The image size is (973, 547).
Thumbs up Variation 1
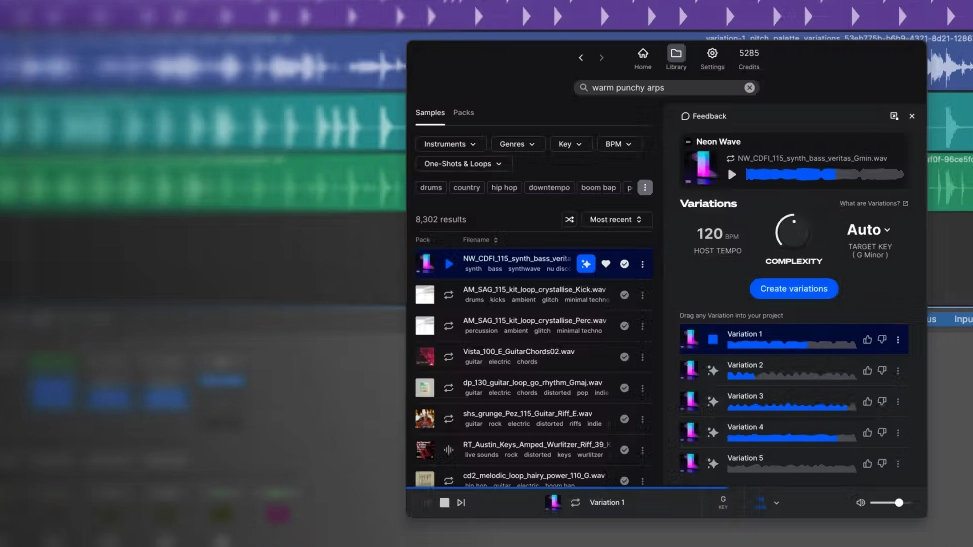[867, 340]
